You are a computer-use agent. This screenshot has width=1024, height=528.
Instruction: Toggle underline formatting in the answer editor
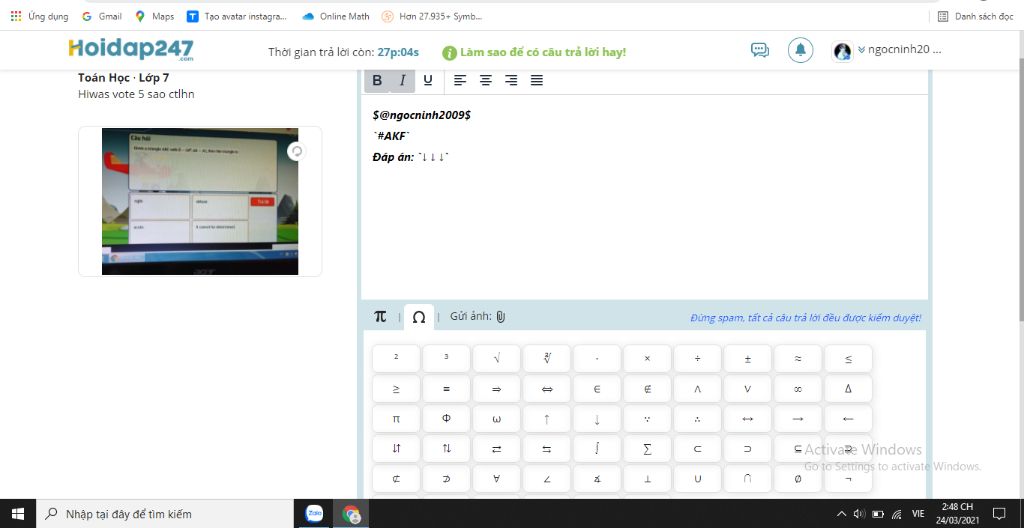(428, 80)
